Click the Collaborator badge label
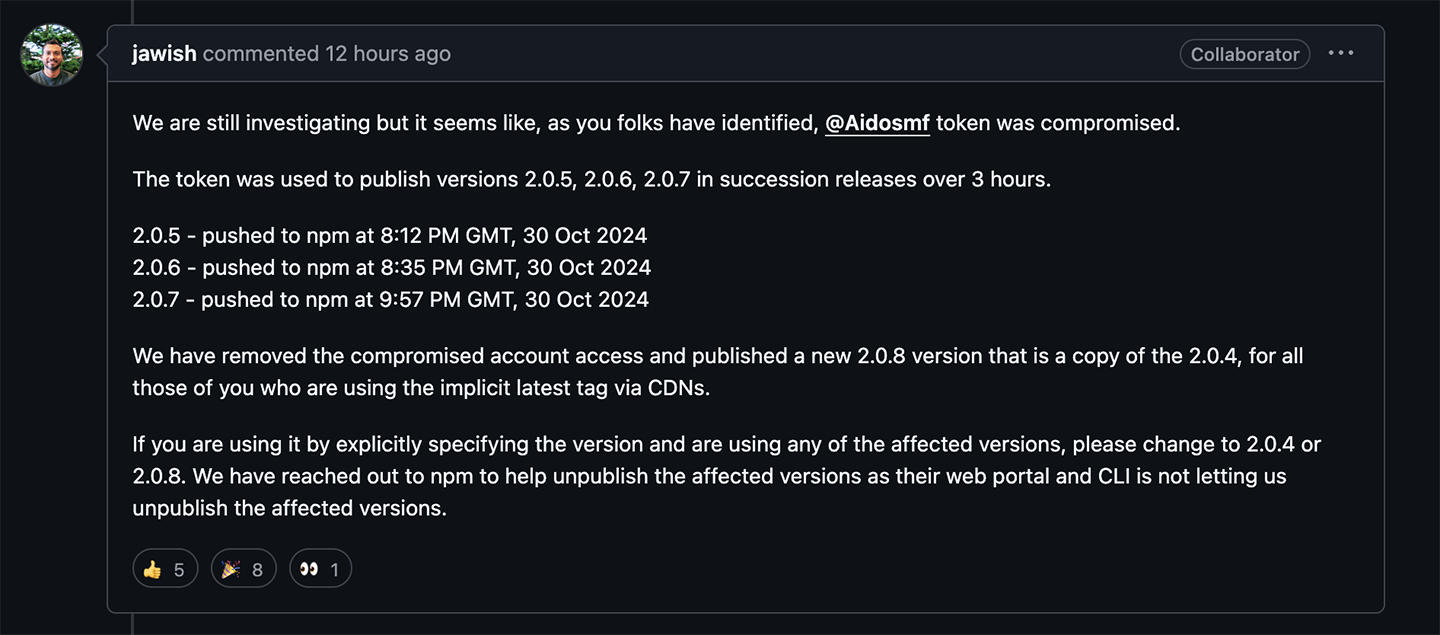The image size is (1440, 635). (1245, 55)
